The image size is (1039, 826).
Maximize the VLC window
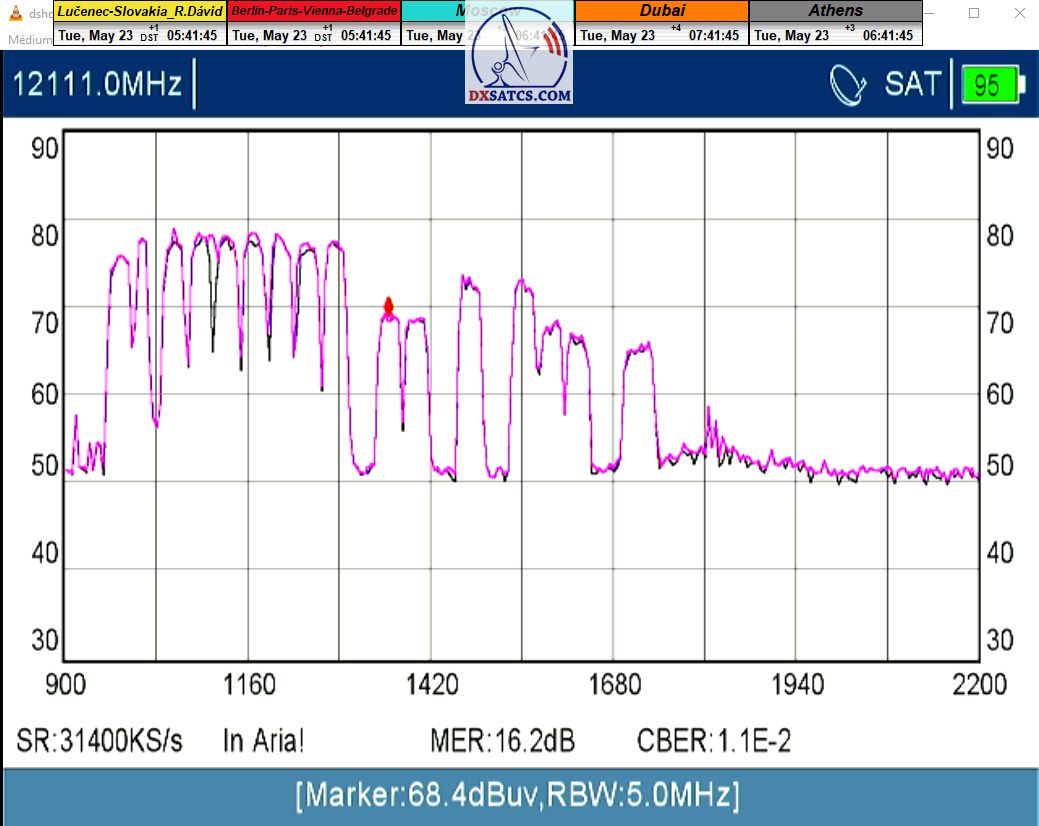click(x=973, y=13)
